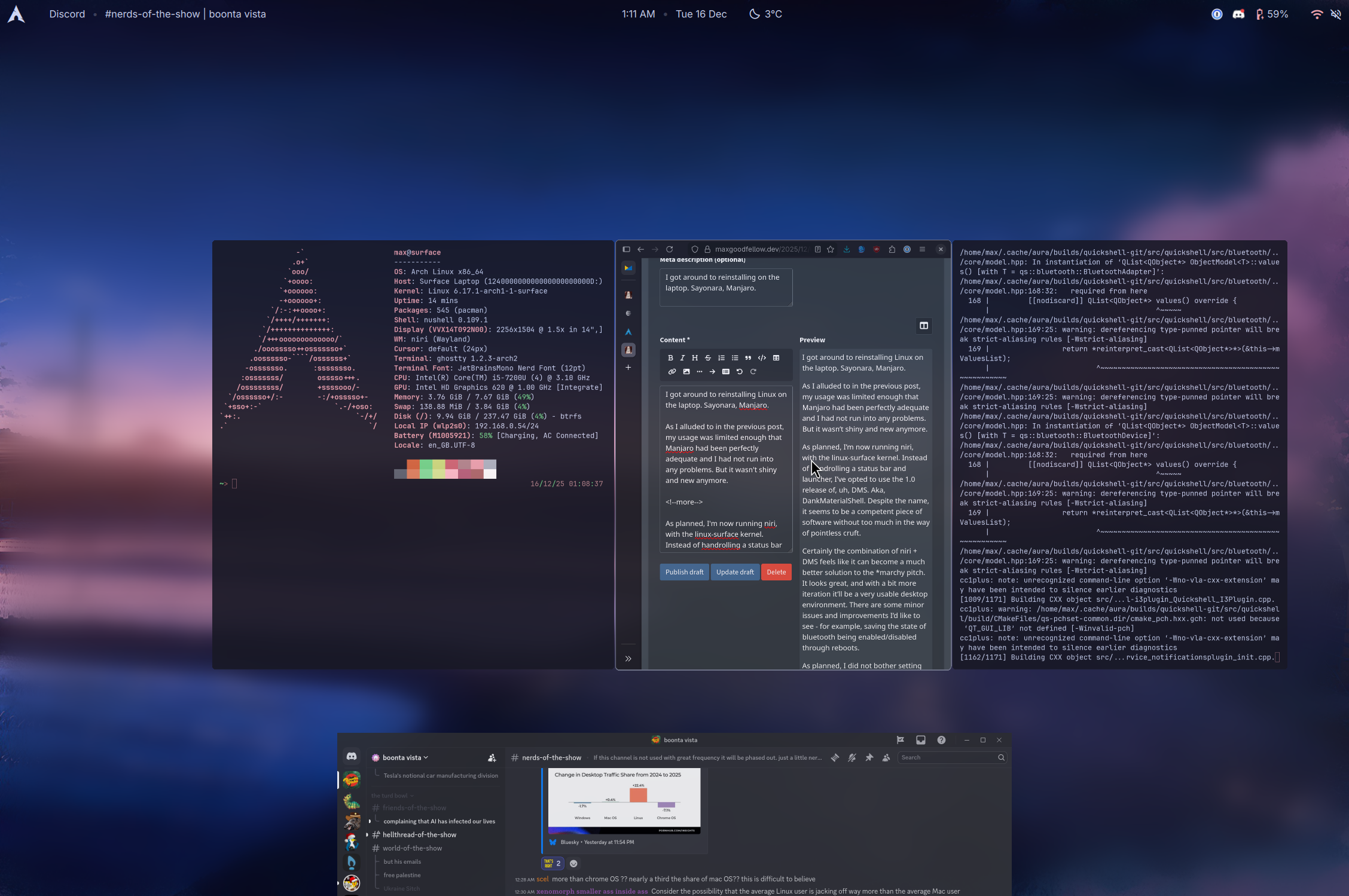This screenshot has height=896, width=1349.
Task: Toggle bold formatting in content editor
Action: (670, 358)
